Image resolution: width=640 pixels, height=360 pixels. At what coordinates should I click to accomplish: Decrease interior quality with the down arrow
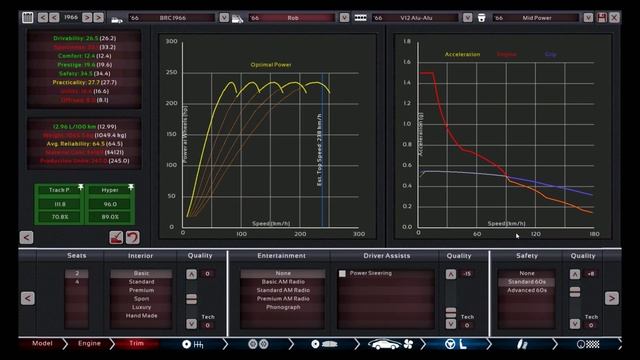coord(191,324)
